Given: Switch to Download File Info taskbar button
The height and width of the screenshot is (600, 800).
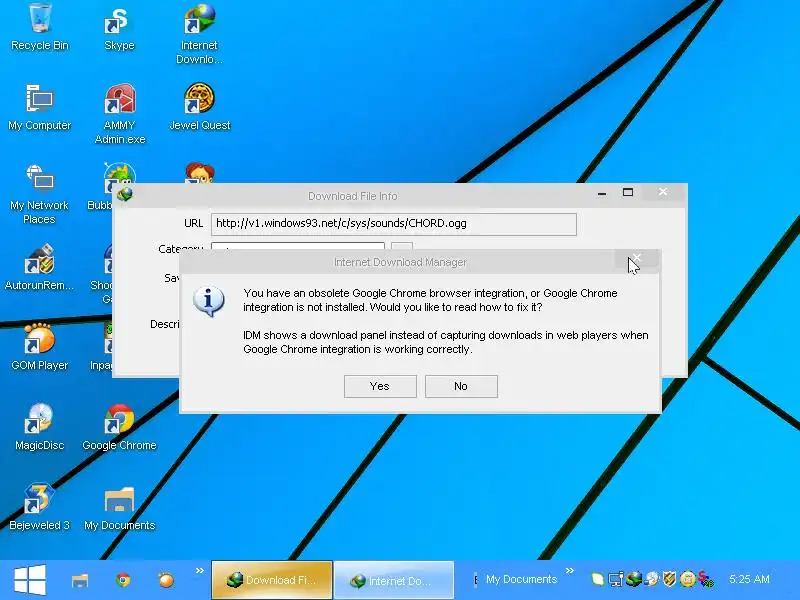Looking at the screenshot, I should 272,580.
